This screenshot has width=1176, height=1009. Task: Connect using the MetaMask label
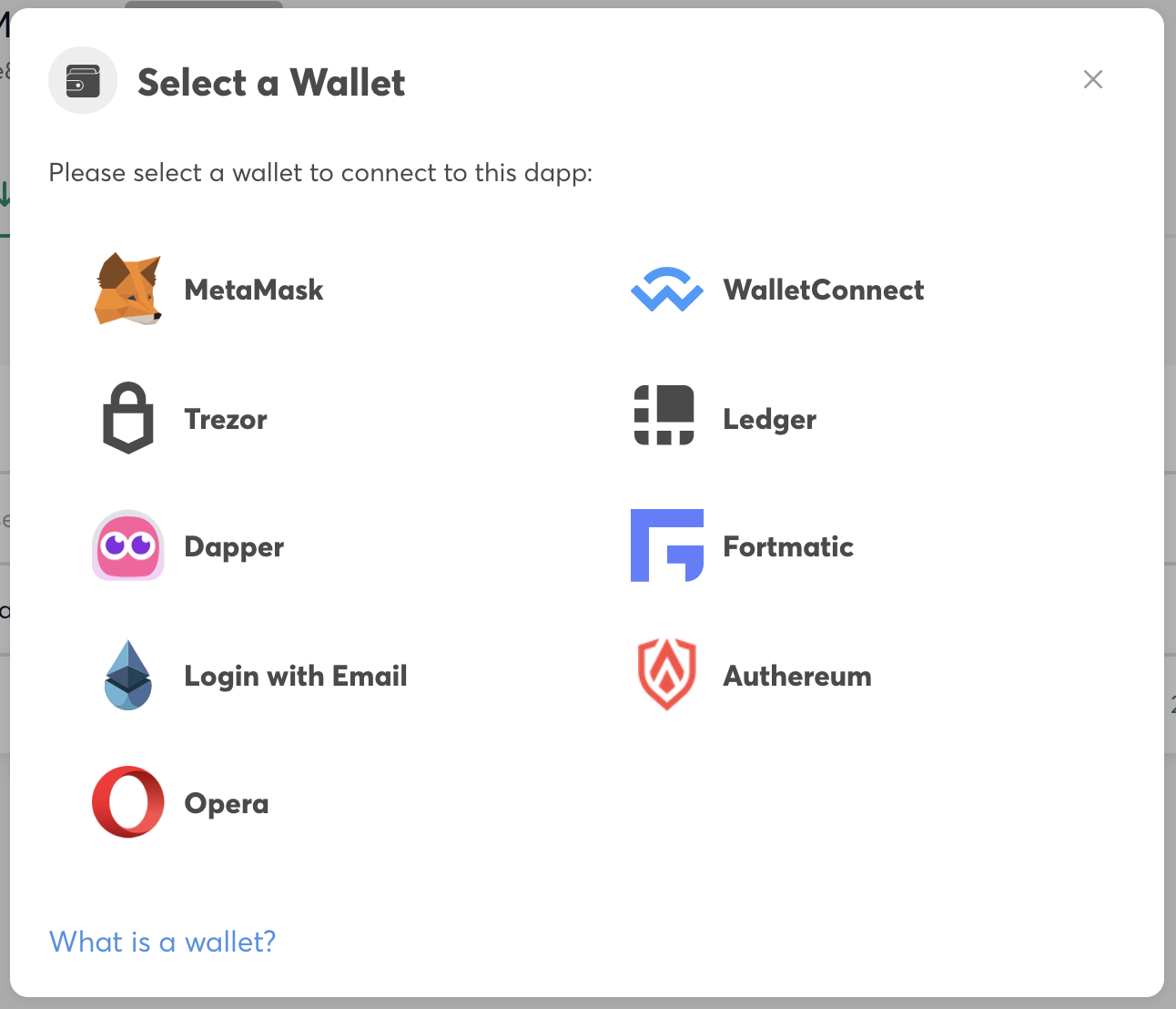click(254, 290)
